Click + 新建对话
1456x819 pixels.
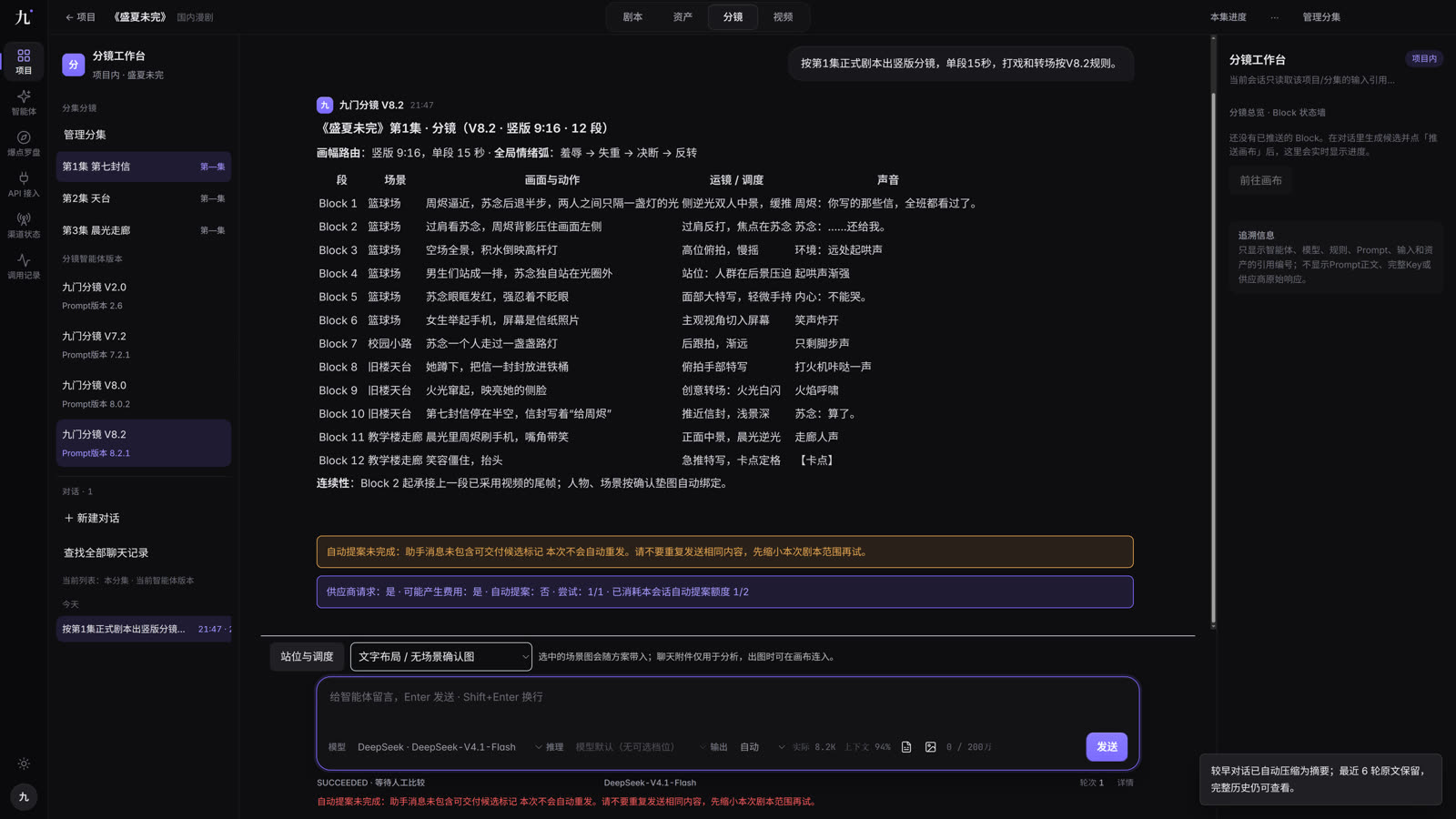tap(92, 518)
